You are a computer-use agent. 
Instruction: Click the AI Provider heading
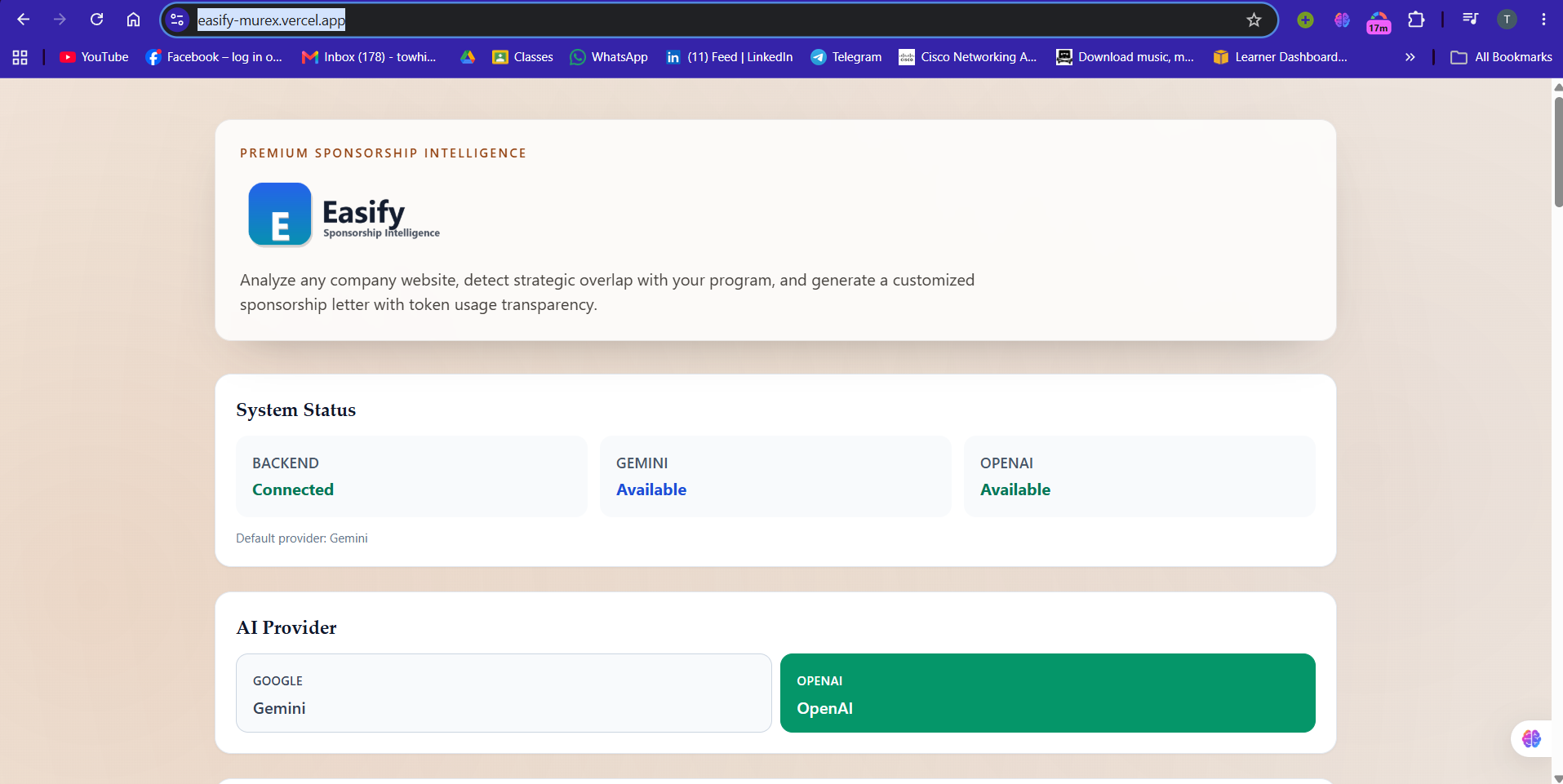coord(286,627)
